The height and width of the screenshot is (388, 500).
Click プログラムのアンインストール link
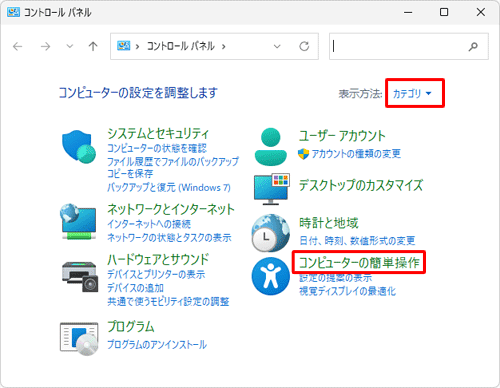157,344
